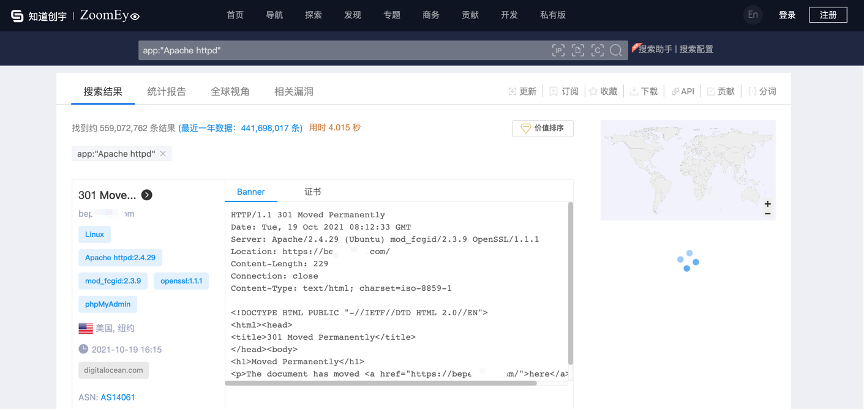This screenshot has width=864, height=410.
Task: Click the banner horizontal scrollbar
Action: [381, 383]
